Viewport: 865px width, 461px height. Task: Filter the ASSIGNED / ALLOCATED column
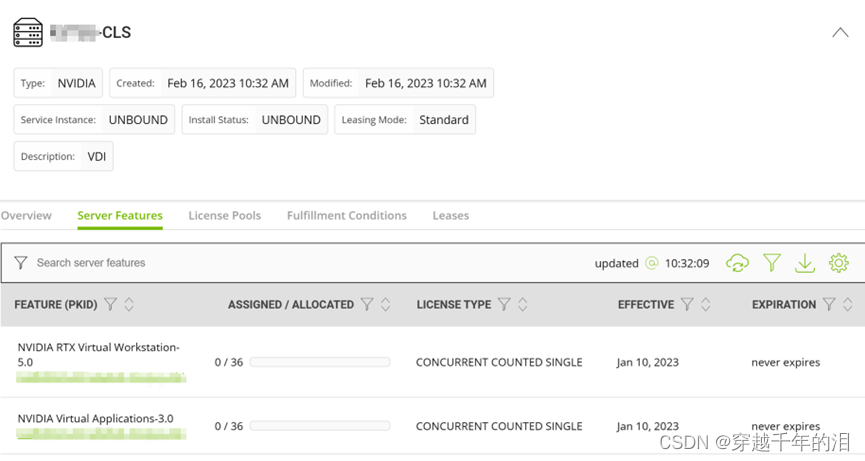tap(367, 304)
